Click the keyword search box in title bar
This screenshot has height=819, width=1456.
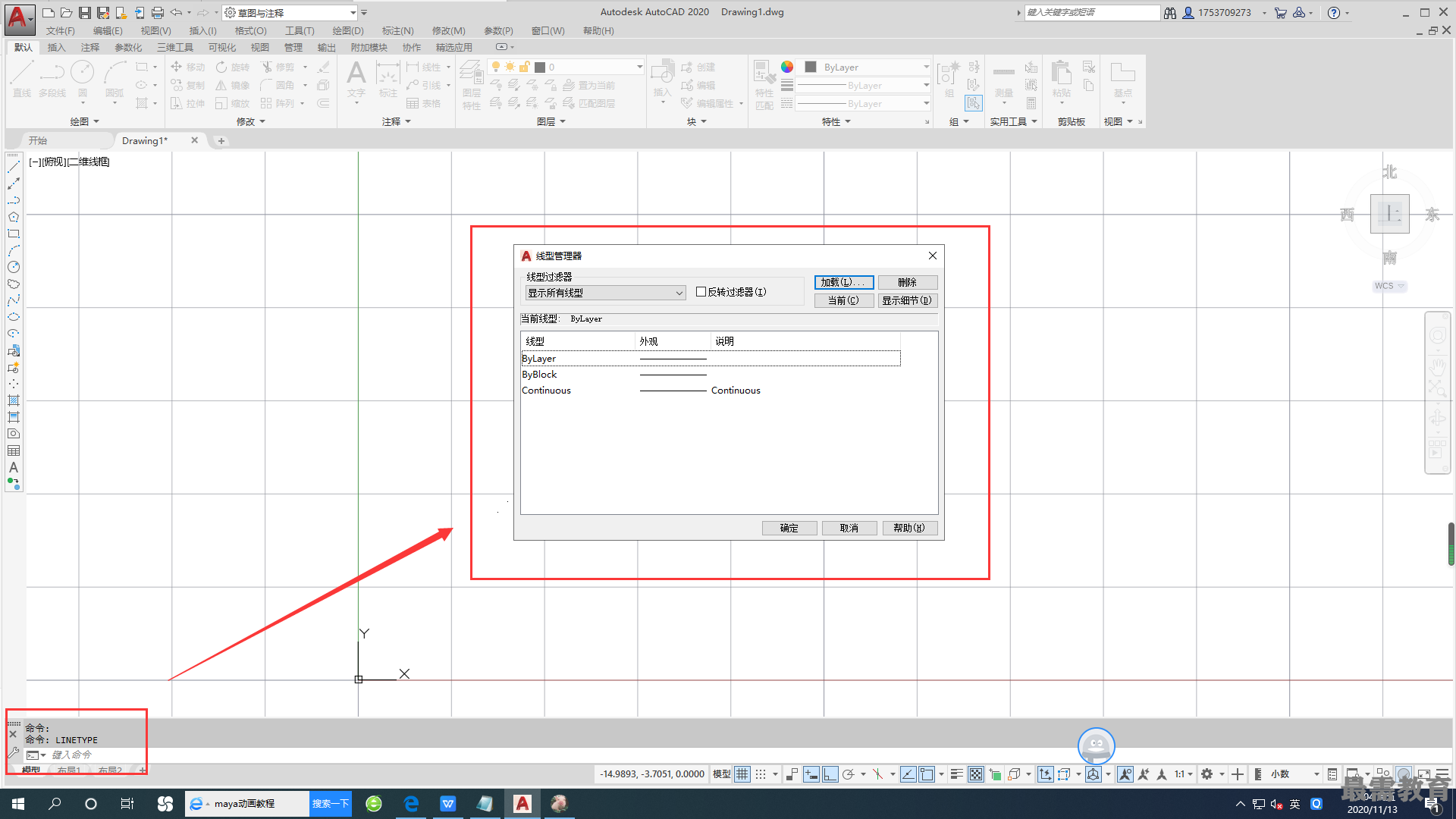tap(1092, 13)
